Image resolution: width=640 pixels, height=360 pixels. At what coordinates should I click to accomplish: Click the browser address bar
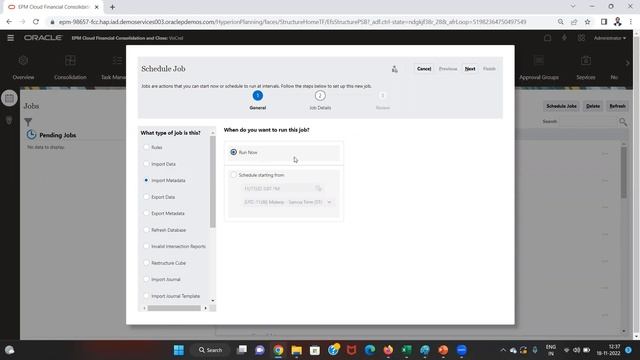[x=292, y=22]
